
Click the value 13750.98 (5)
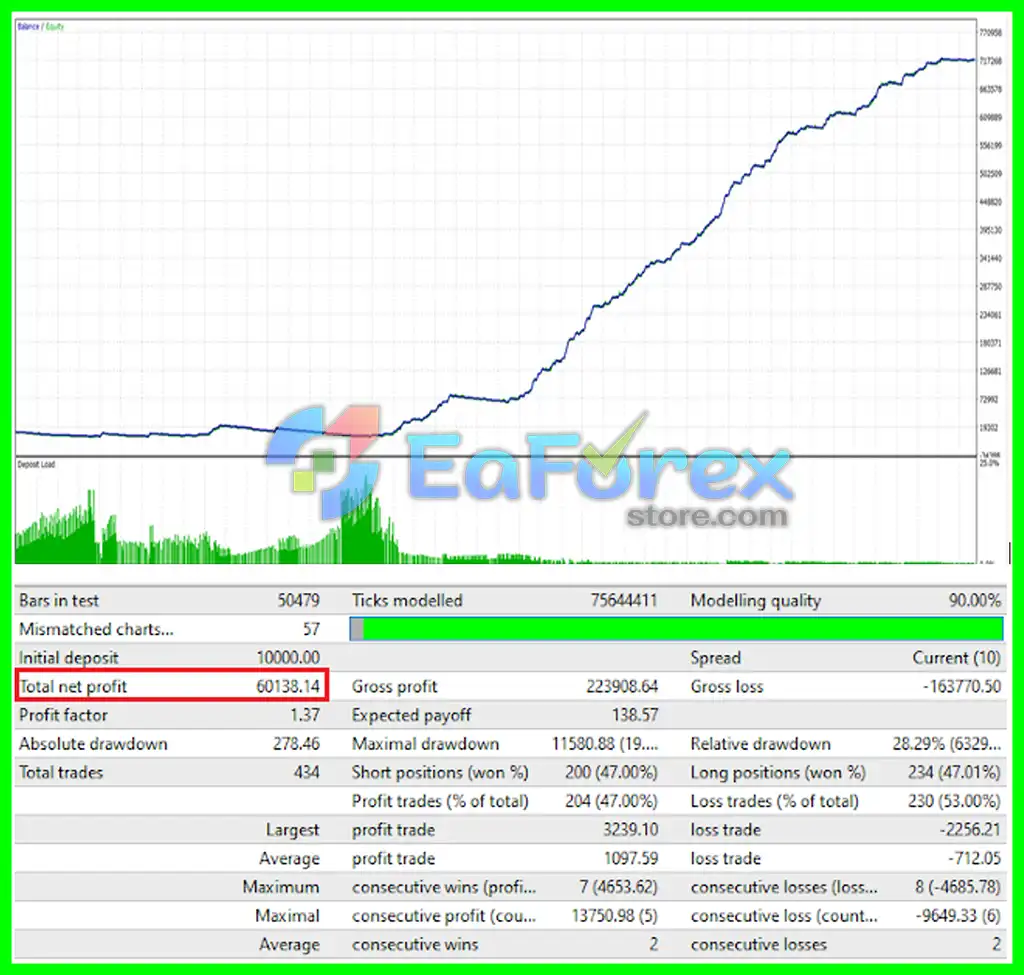click(x=615, y=916)
